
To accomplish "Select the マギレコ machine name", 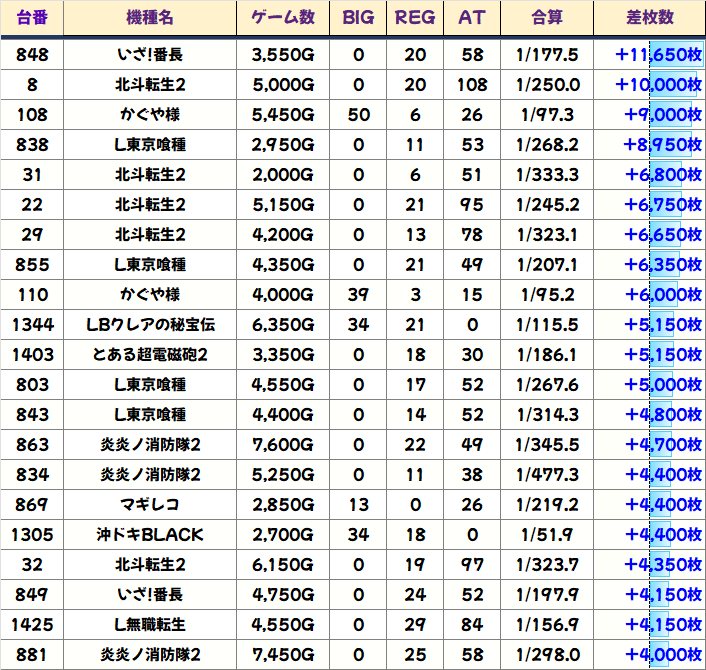I will [x=150, y=505].
